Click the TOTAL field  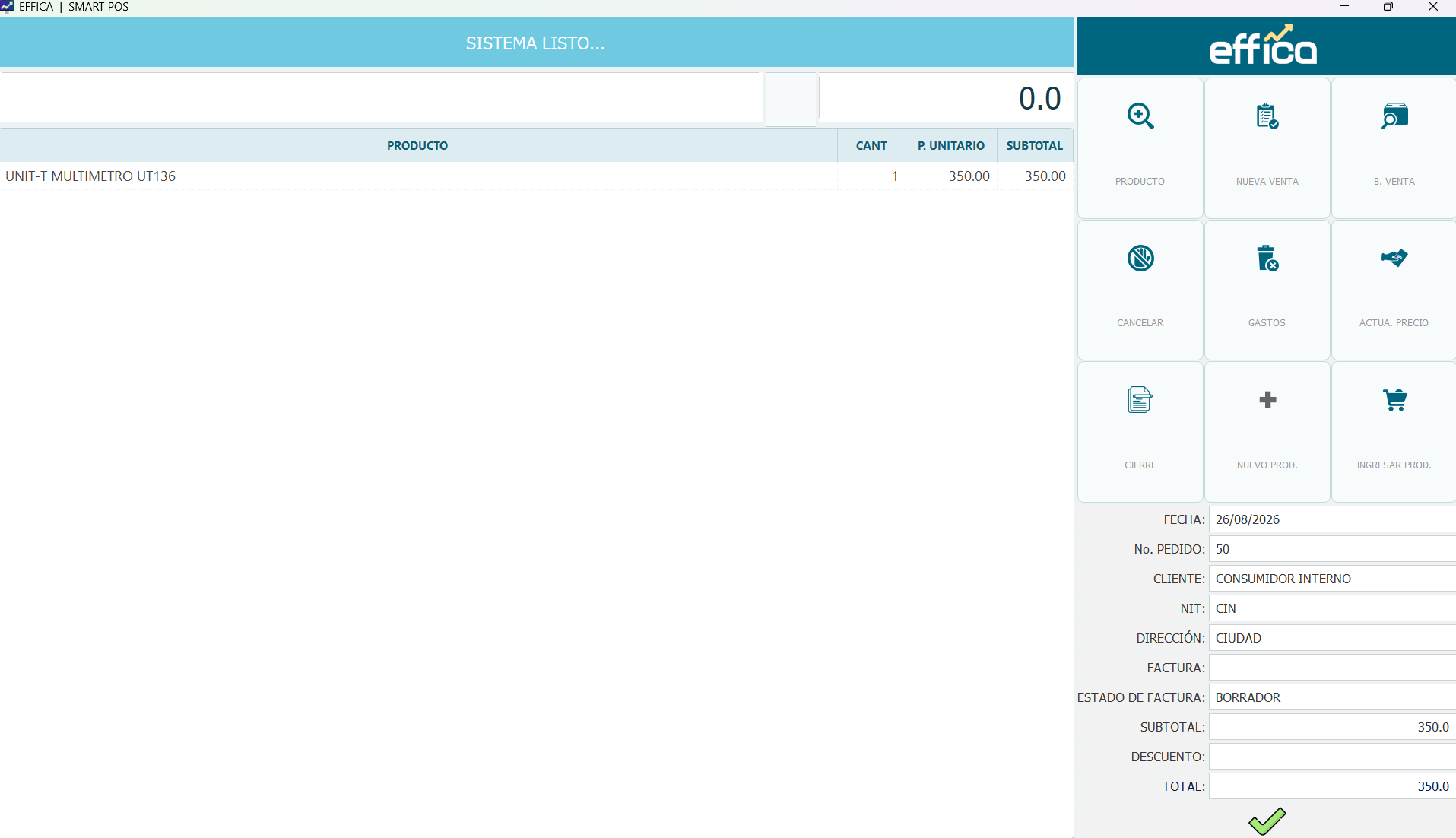tap(1332, 786)
